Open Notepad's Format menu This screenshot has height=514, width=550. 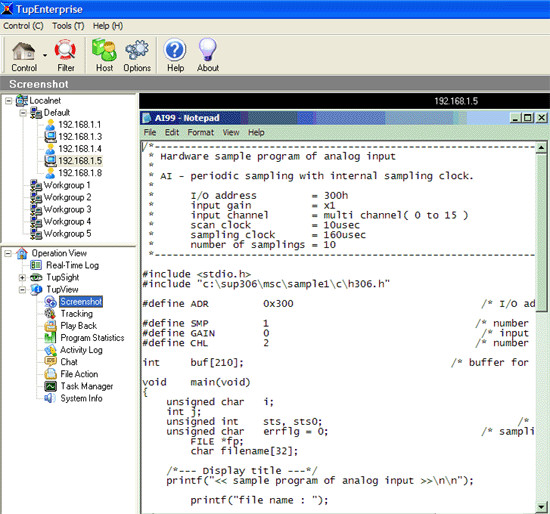point(201,133)
